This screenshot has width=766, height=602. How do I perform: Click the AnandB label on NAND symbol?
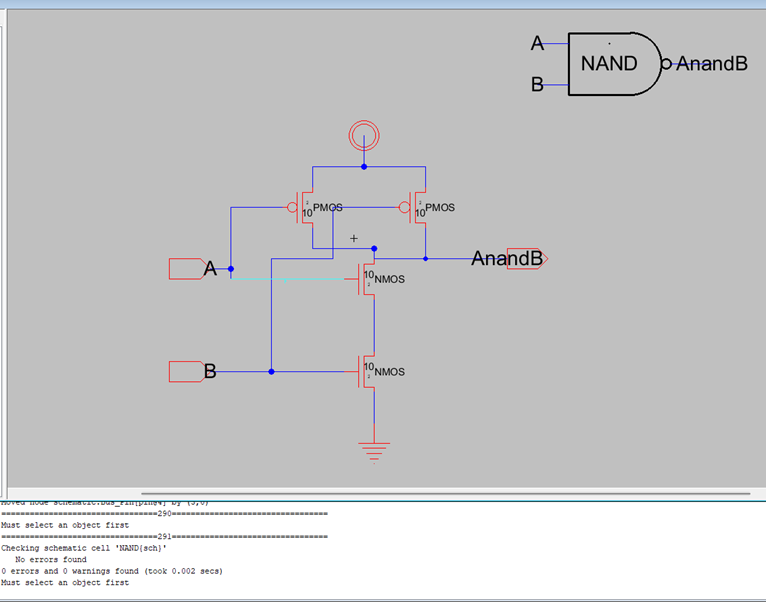pyautogui.click(x=712, y=64)
